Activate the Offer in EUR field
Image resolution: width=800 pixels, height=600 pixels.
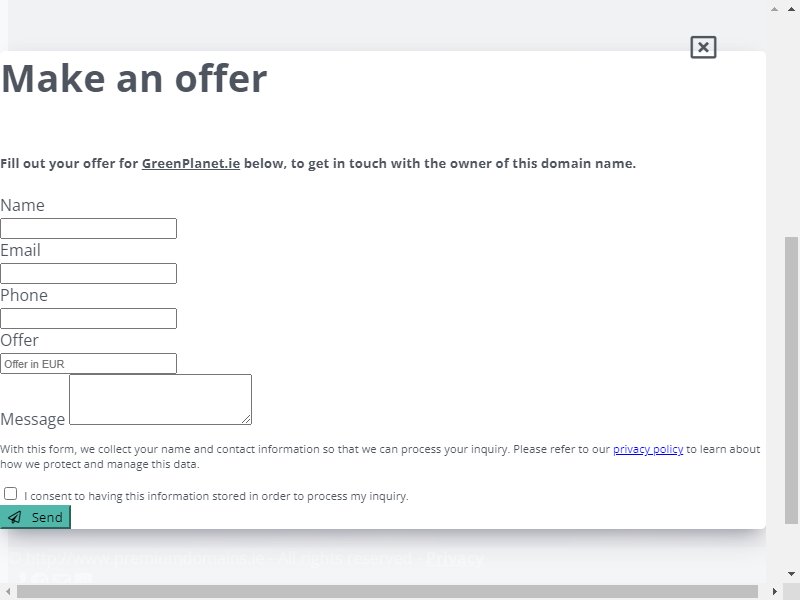pos(88,364)
